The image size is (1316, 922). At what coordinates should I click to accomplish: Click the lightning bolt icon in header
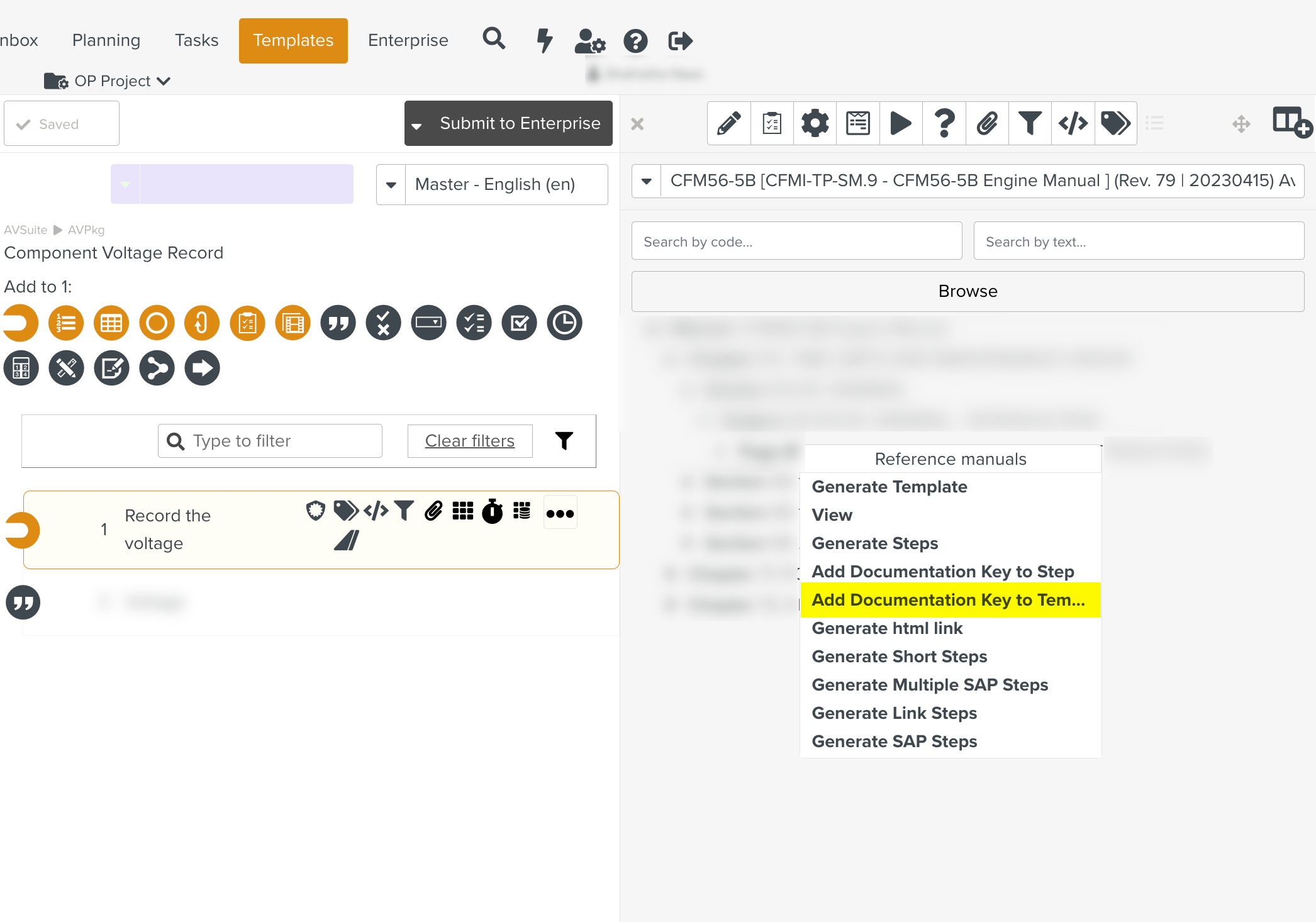544,41
